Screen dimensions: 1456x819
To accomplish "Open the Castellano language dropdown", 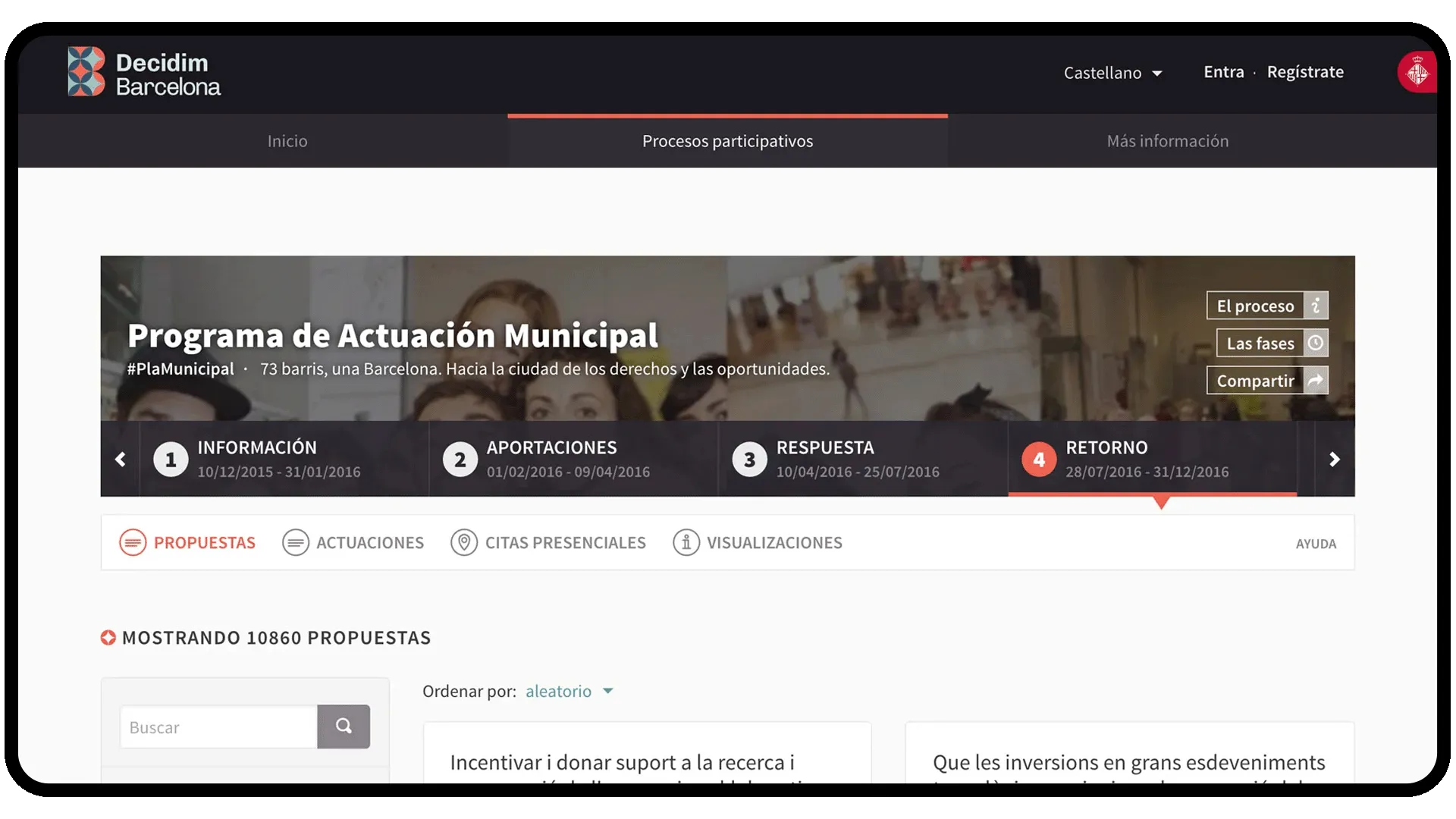I will pos(1112,73).
